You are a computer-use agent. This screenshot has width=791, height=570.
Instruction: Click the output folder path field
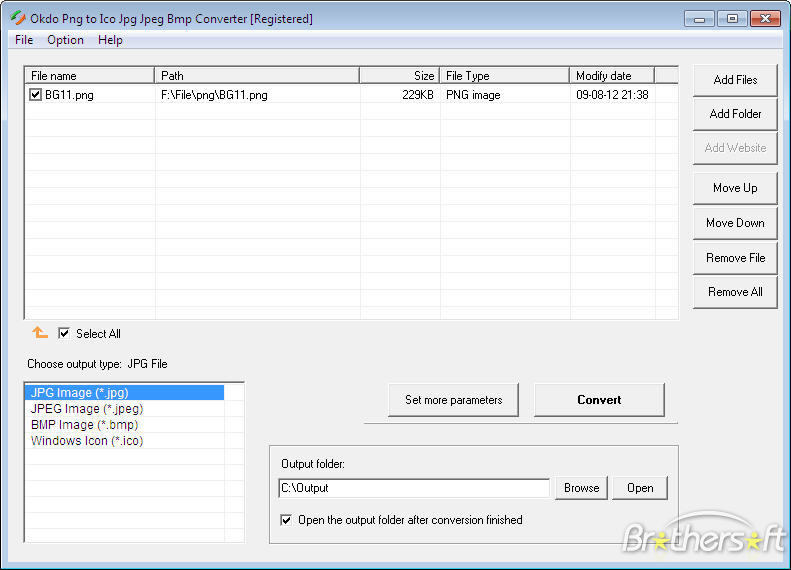[x=414, y=488]
